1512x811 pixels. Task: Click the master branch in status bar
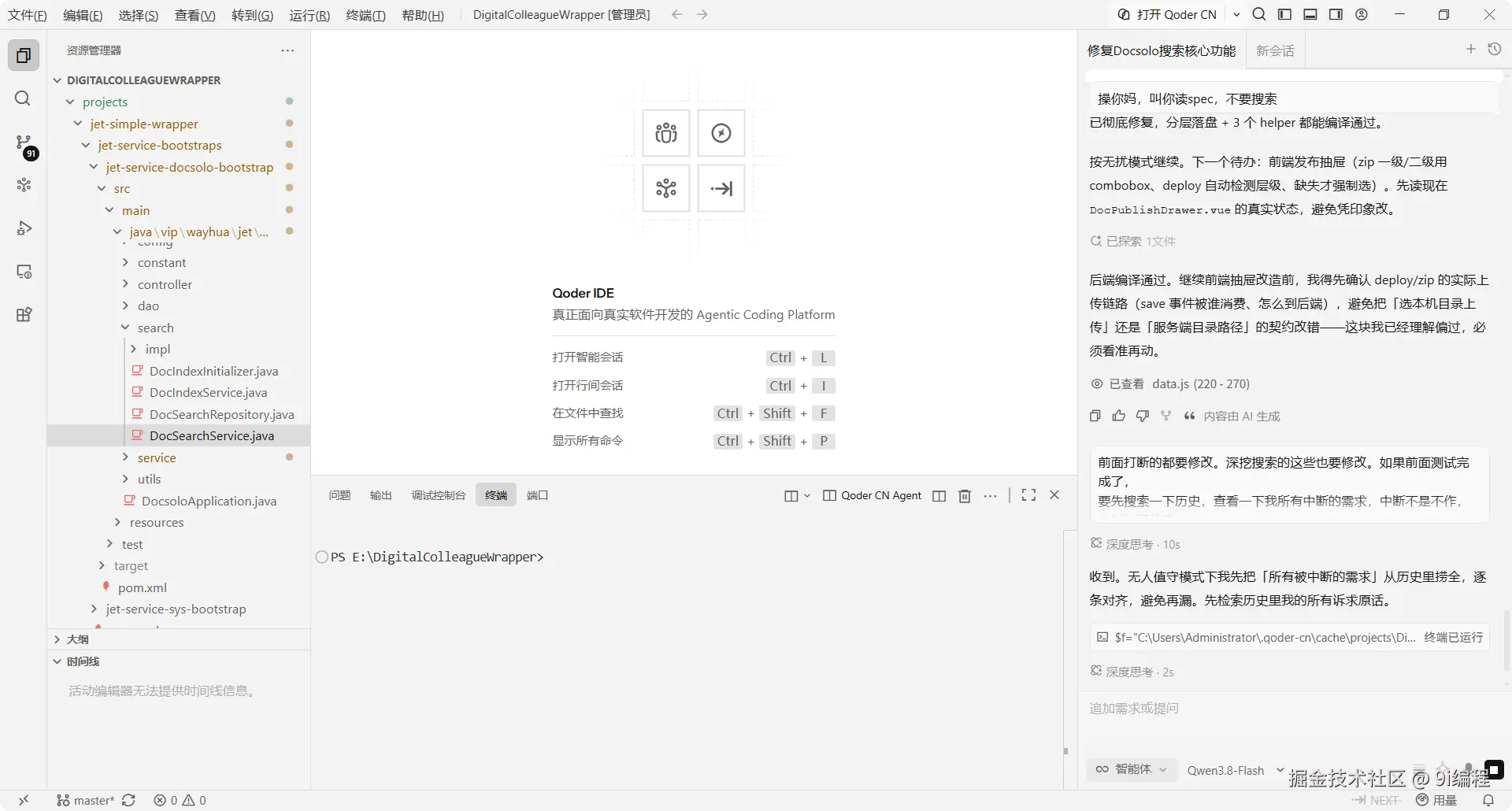pos(86,800)
